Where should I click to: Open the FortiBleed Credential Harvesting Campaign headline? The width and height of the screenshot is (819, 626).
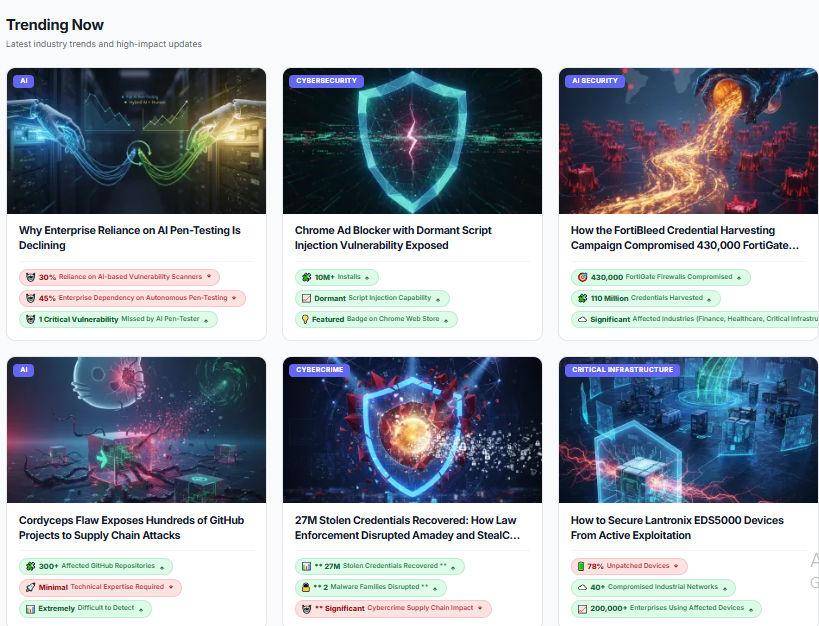(685, 238)
